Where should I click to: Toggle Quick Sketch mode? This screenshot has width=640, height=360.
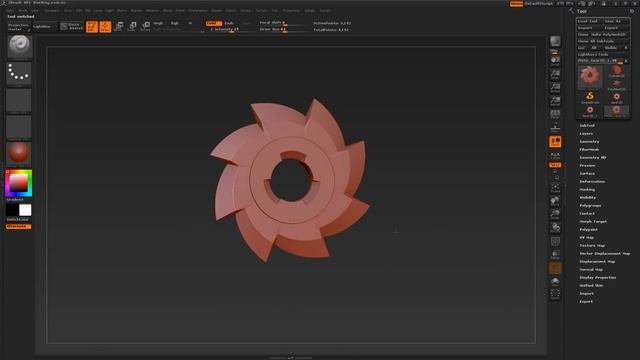pos(71,27)
